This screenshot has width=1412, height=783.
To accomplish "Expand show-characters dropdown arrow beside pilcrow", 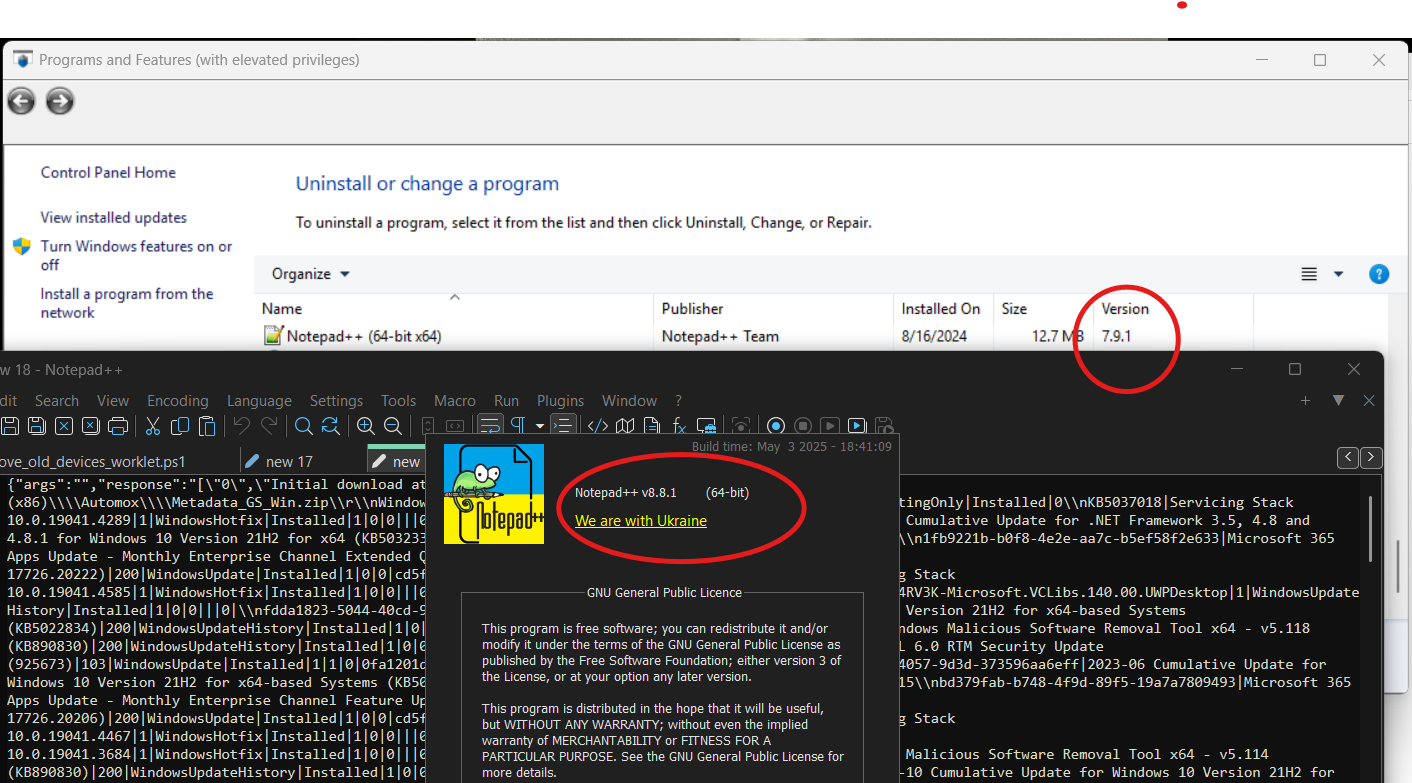I will (x=540, y=426).
